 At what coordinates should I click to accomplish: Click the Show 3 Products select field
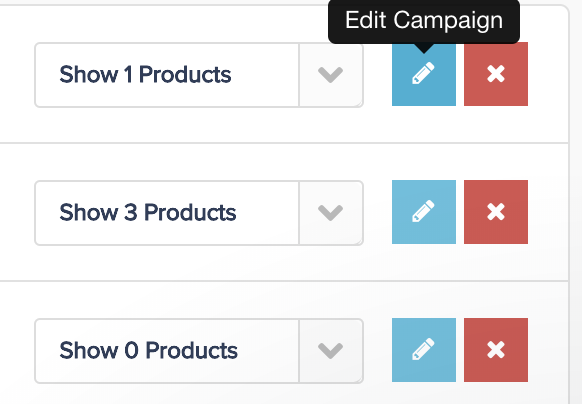(x=199, y=213)
